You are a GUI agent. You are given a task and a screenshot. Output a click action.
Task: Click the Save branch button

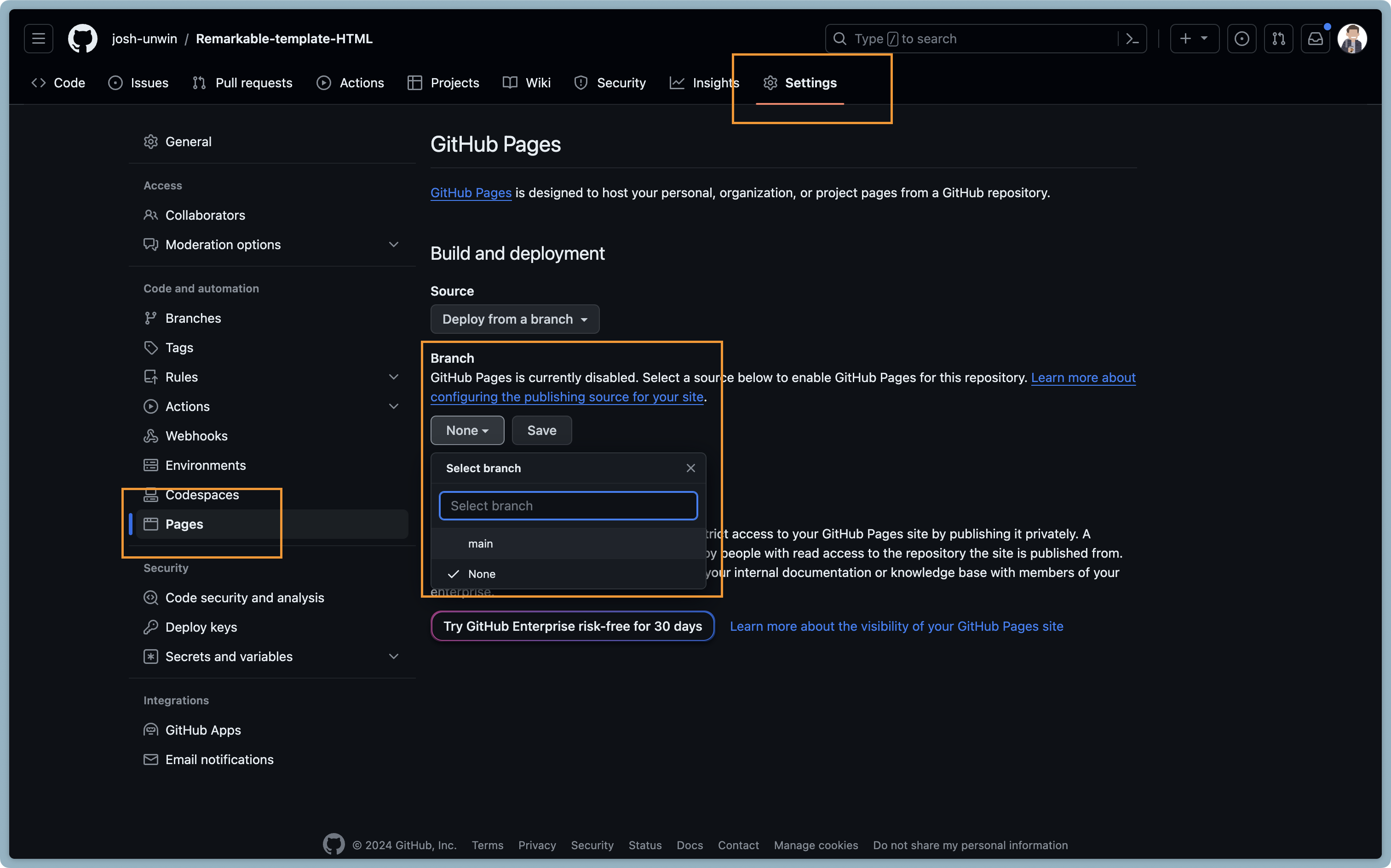point(541,431)
